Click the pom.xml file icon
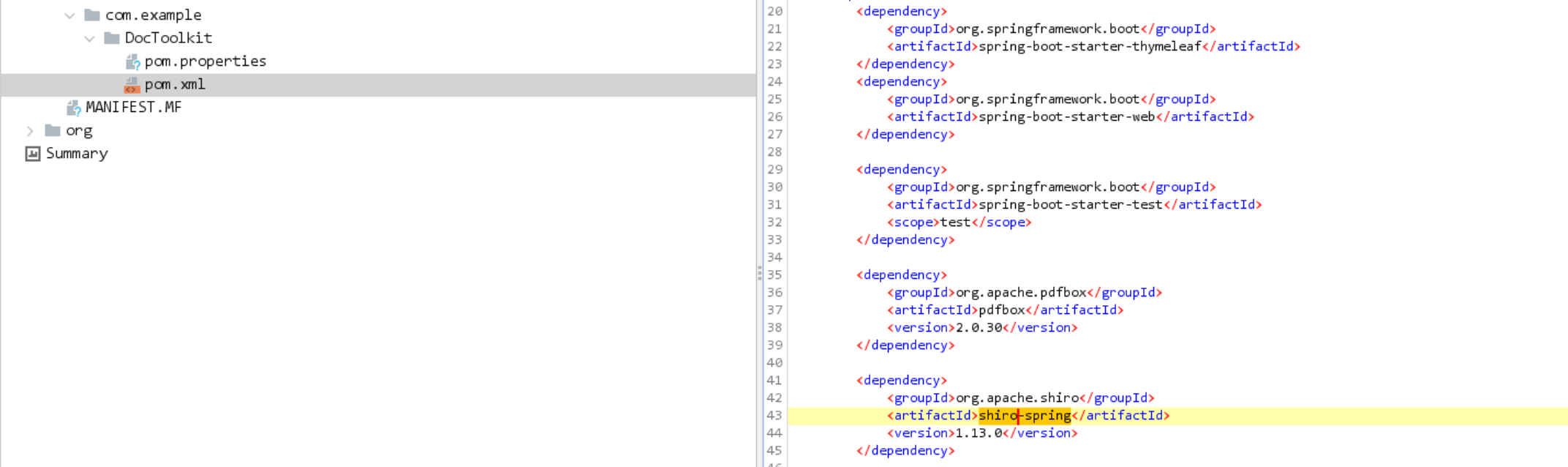The width and height of the screenshot is (1568, 467). pos(132,85)
